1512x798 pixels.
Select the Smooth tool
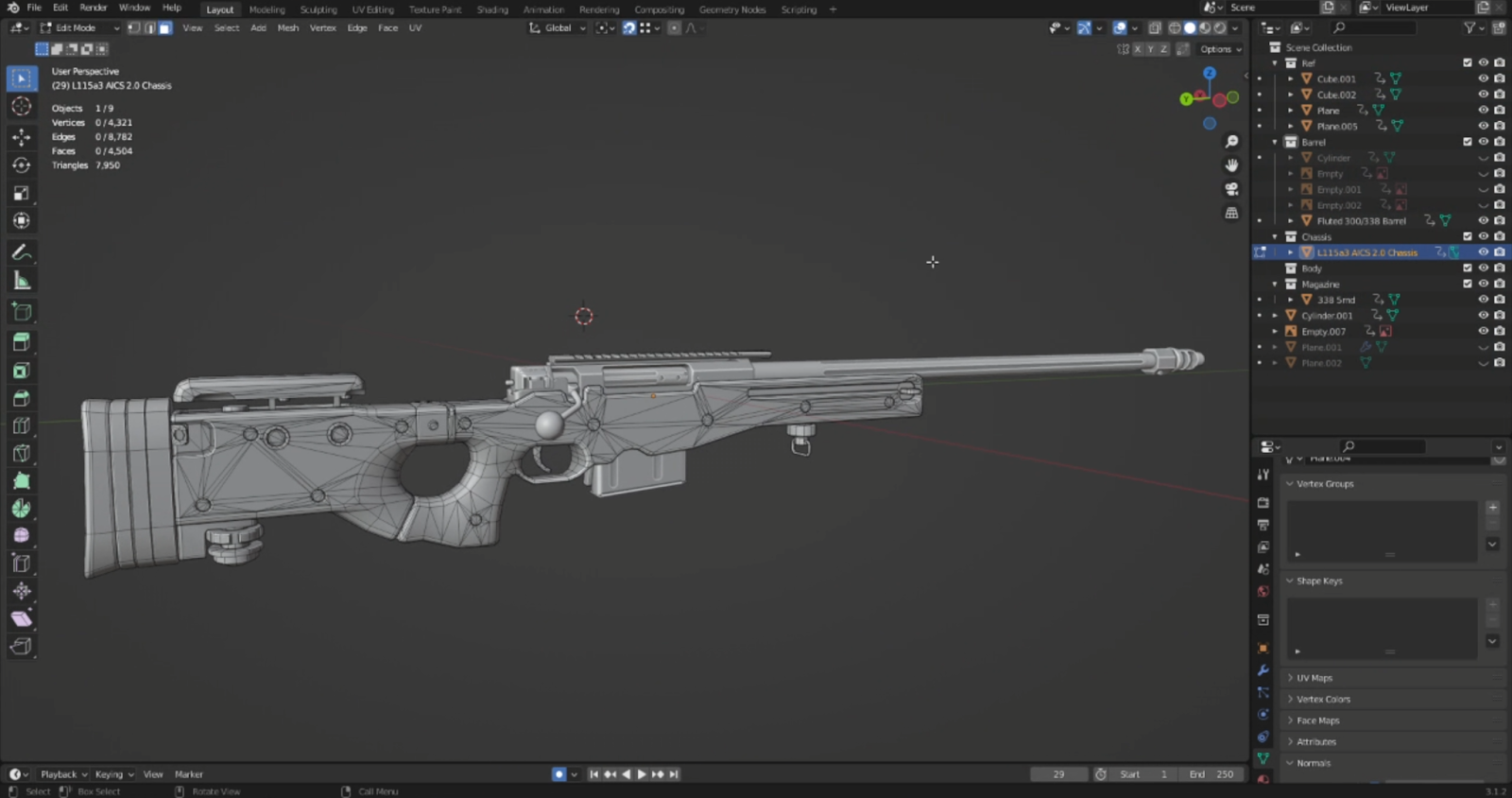22,535
